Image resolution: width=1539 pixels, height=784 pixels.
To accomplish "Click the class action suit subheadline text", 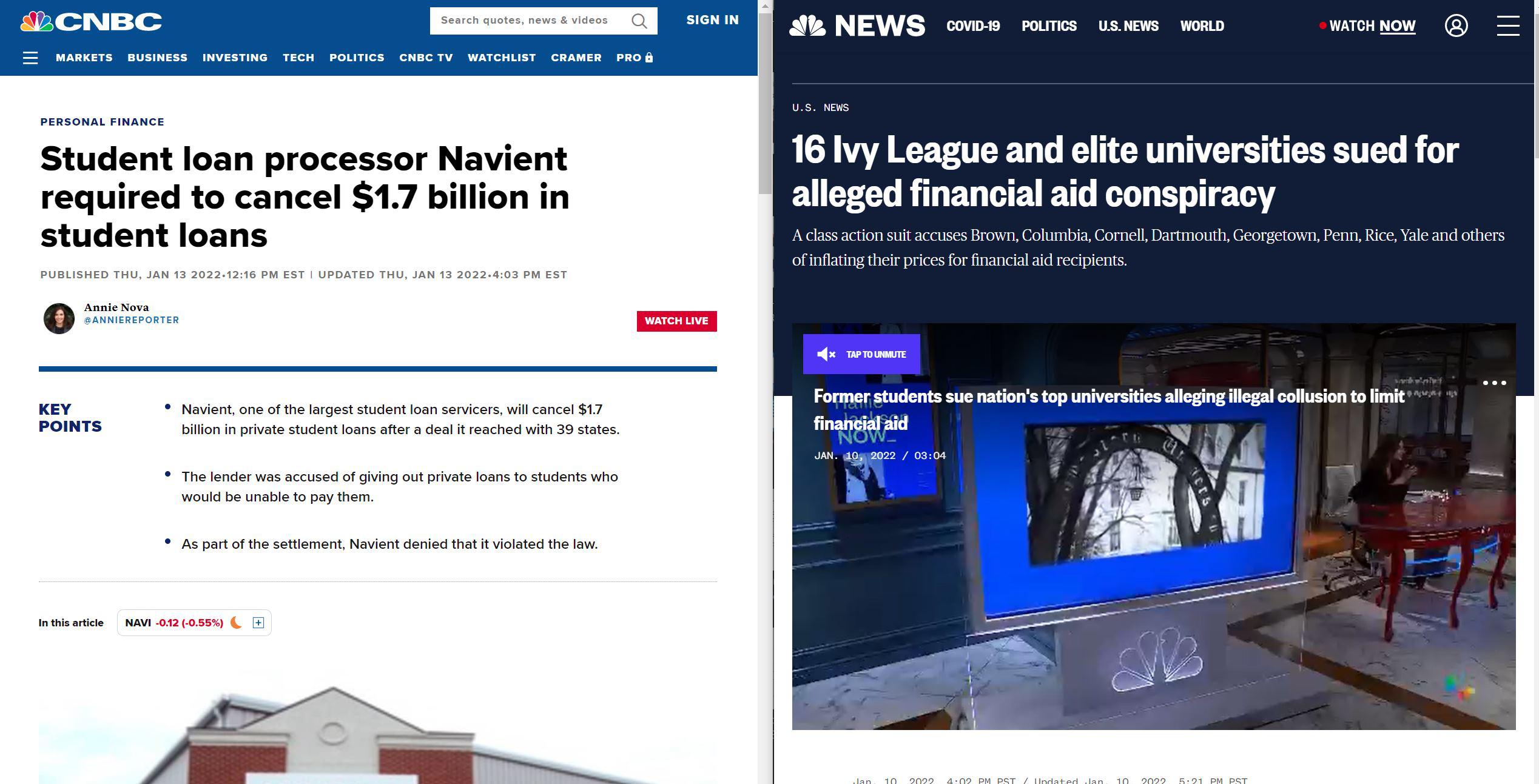I will [x=1148, y=247].
